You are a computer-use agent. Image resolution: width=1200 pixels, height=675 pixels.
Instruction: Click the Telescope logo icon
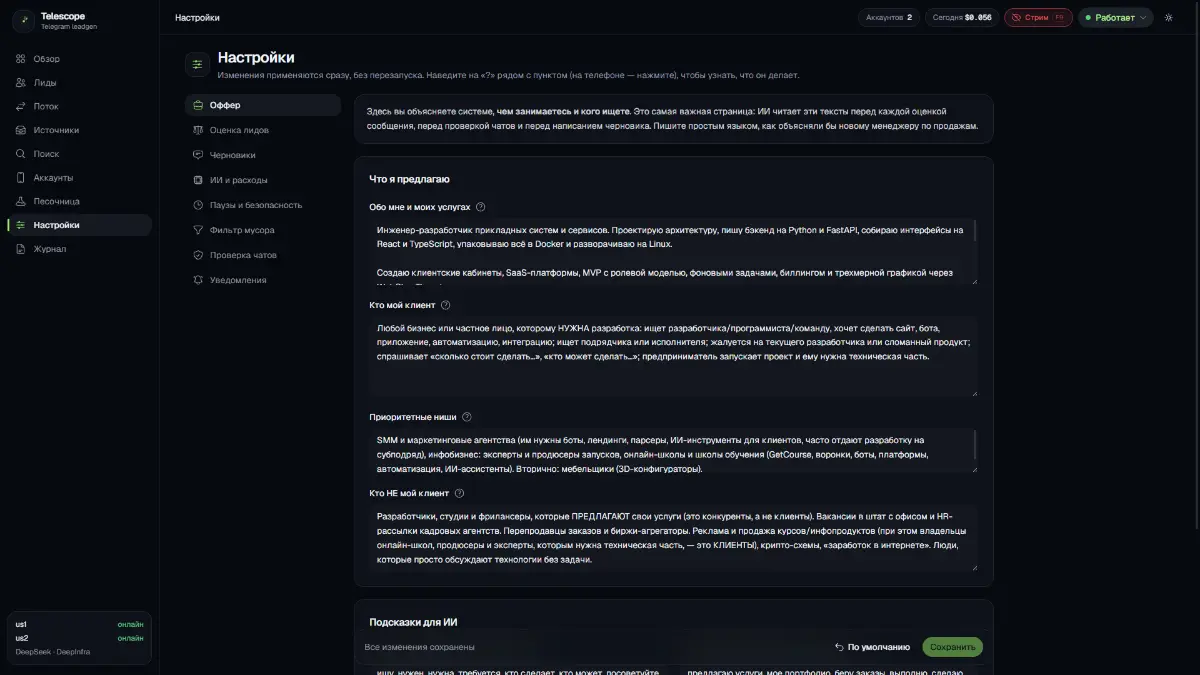click(24, 21)
